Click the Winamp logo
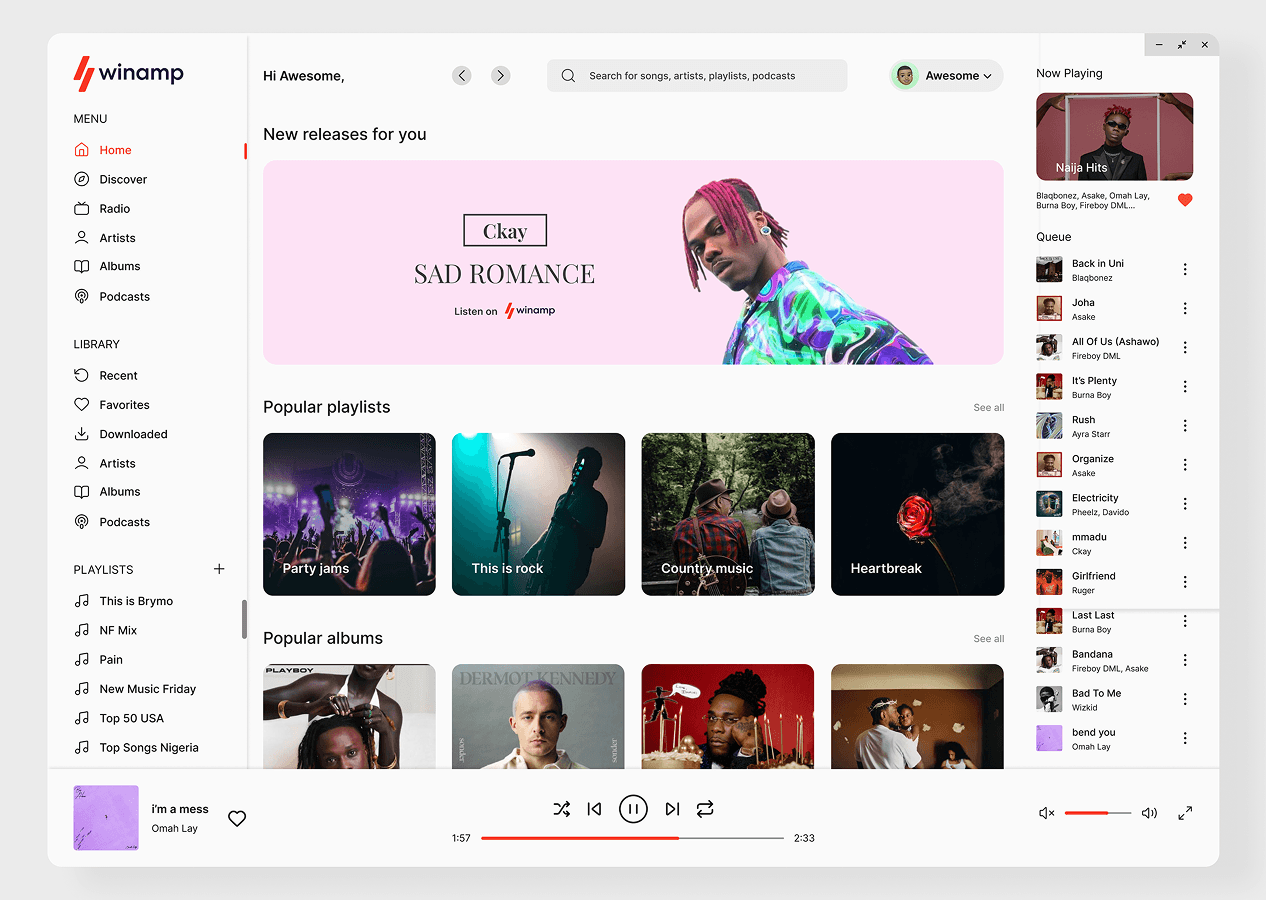This screenshot has width=1266, height=900. [x=129, y=74]
